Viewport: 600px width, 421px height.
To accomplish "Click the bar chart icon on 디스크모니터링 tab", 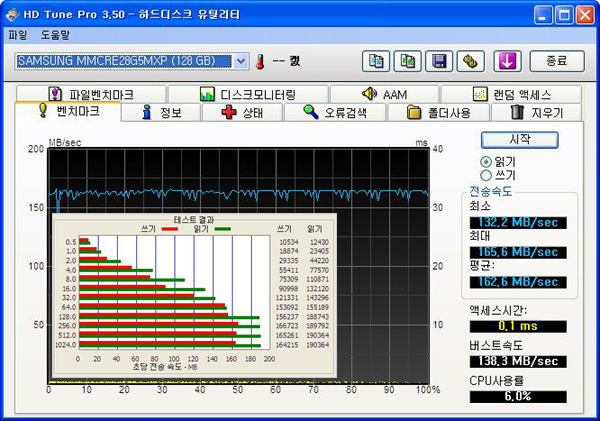I will tap(207, 94).
